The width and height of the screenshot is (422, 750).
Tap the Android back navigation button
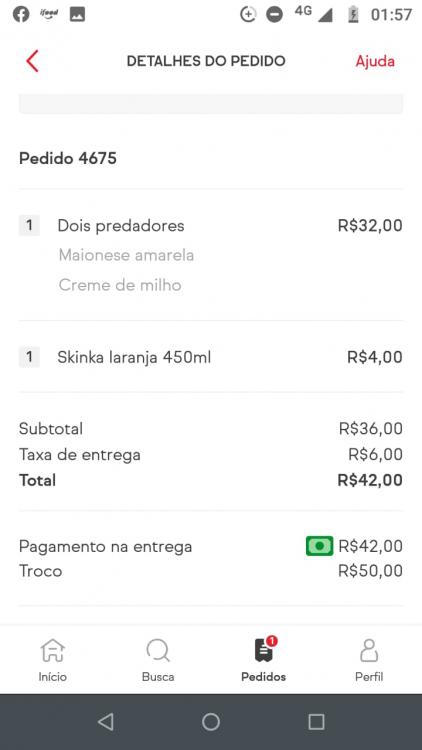click(x=106, y=721)
